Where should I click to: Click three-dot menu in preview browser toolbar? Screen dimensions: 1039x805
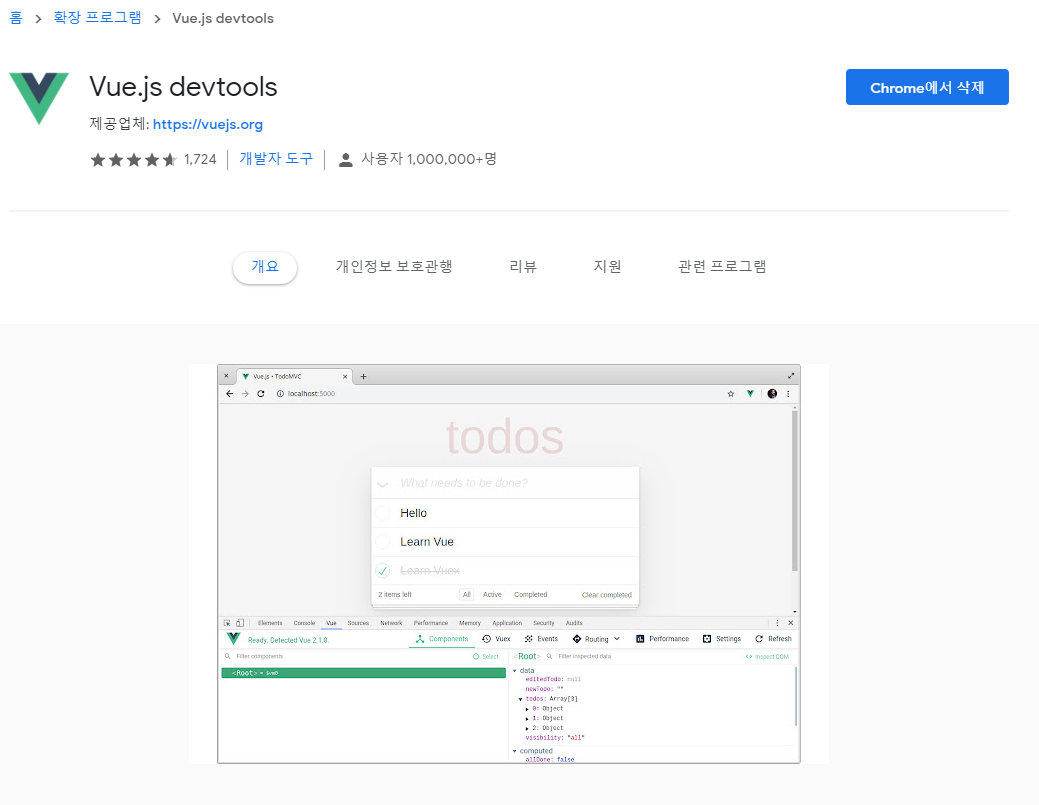click(x=788, y=394)
